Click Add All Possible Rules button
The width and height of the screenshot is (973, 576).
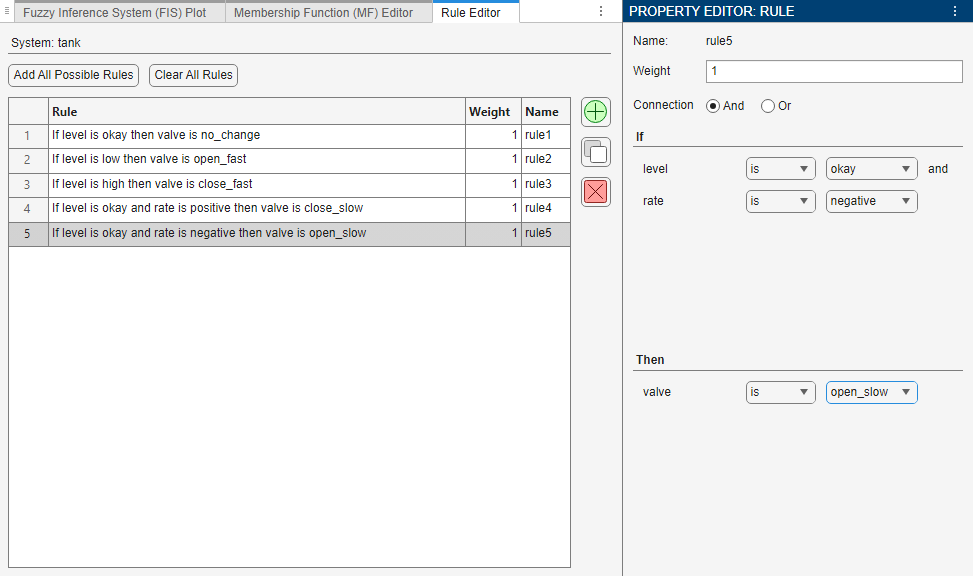click(x=74, y=75)
